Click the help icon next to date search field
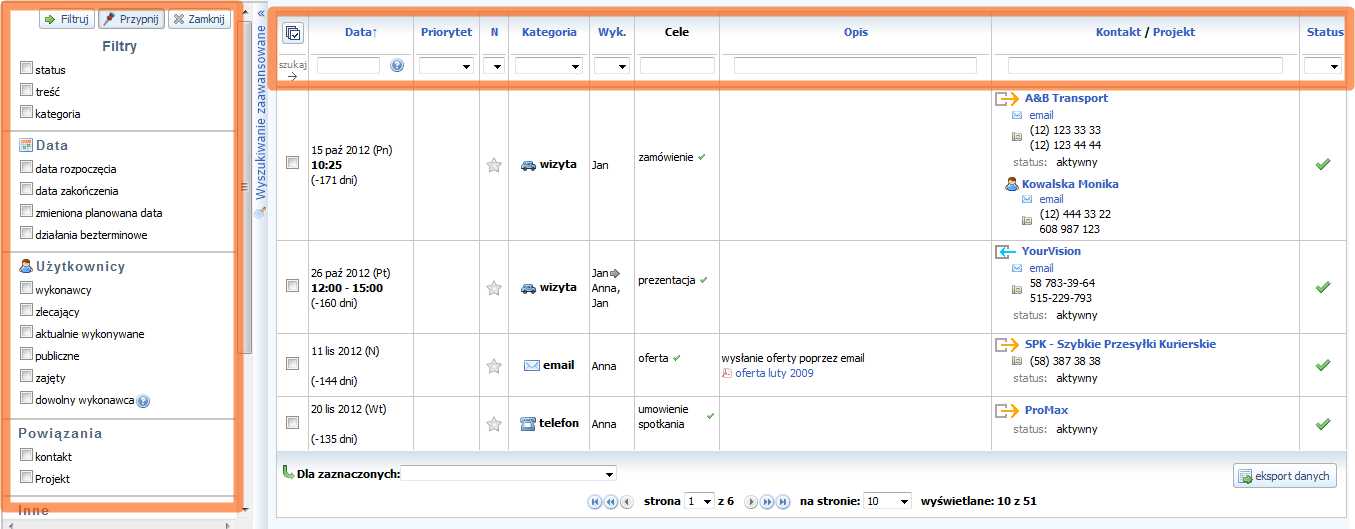This screenshot has width=1355, height=529. [397, 66]
